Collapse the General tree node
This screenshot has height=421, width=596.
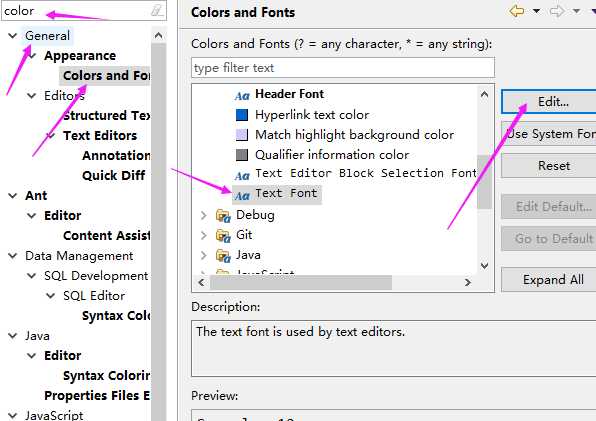(x=13, y=36)
